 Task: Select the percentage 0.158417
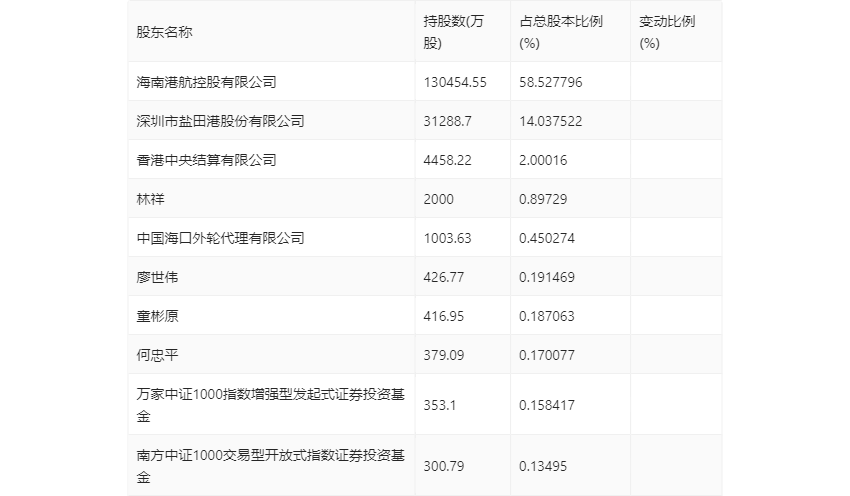546,405
